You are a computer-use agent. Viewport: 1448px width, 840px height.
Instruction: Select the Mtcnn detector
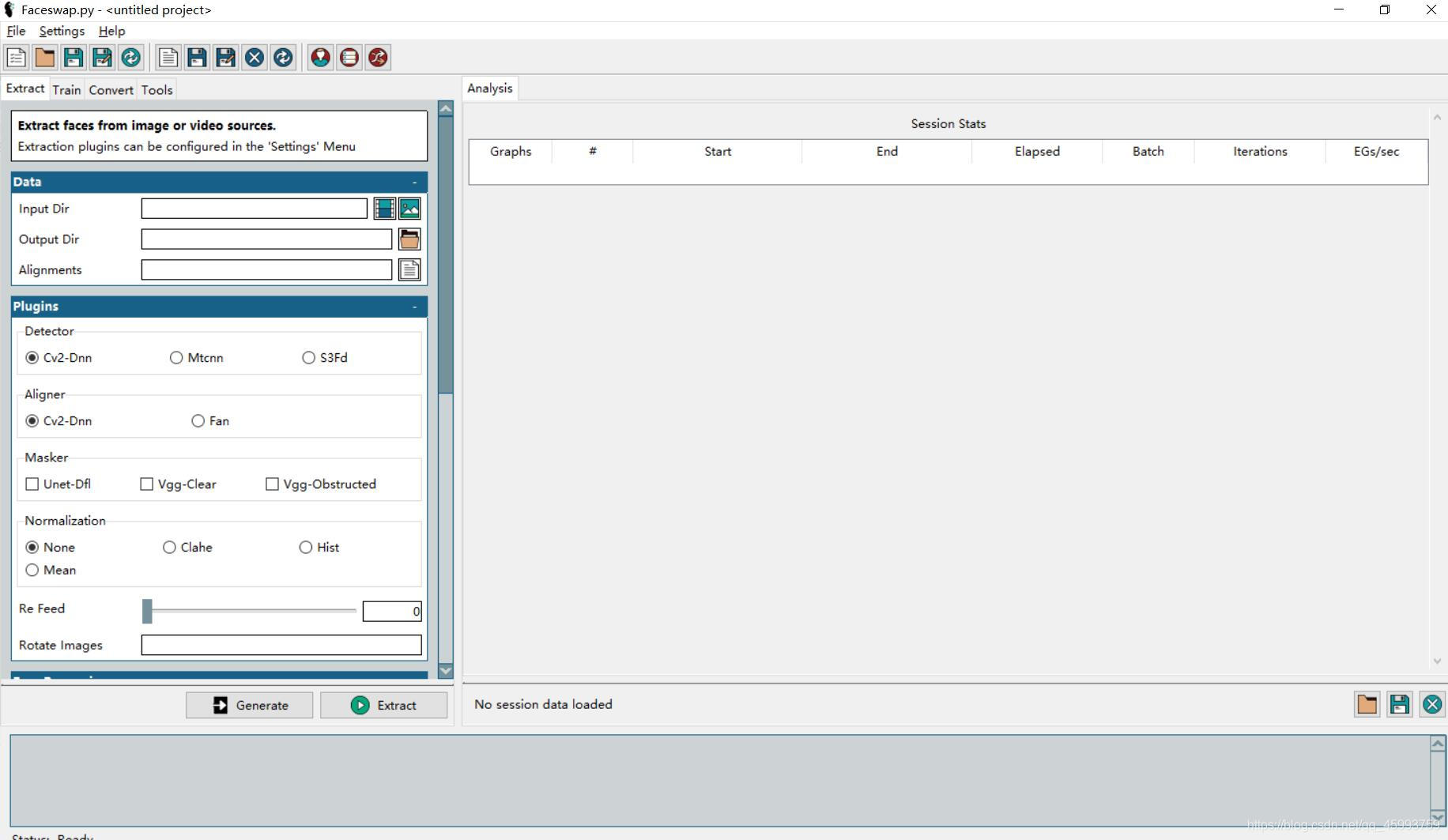click(197, 358)
